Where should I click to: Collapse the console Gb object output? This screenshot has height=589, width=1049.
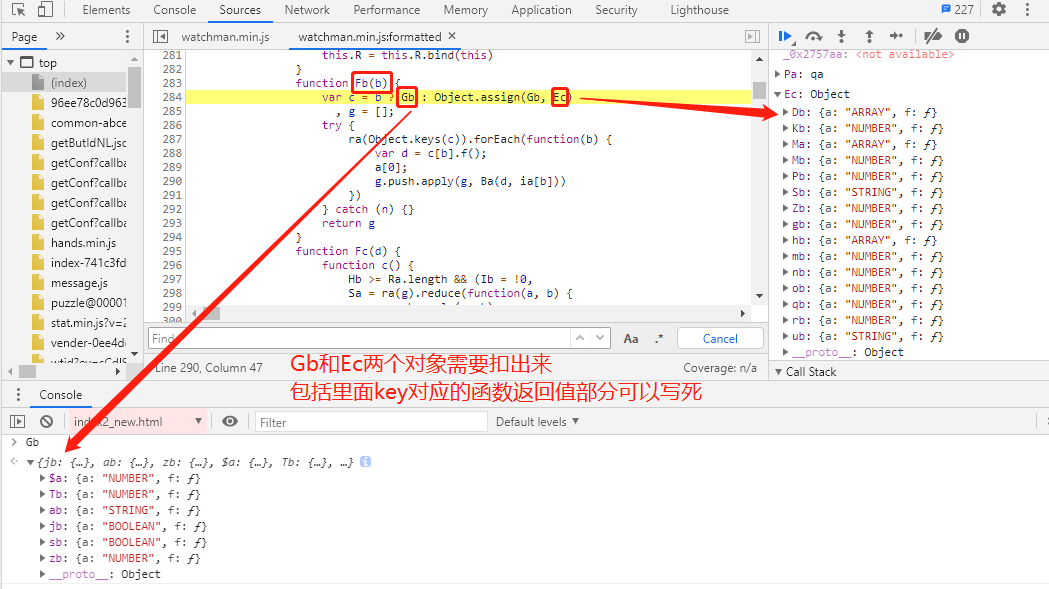(x=30, y=462)
